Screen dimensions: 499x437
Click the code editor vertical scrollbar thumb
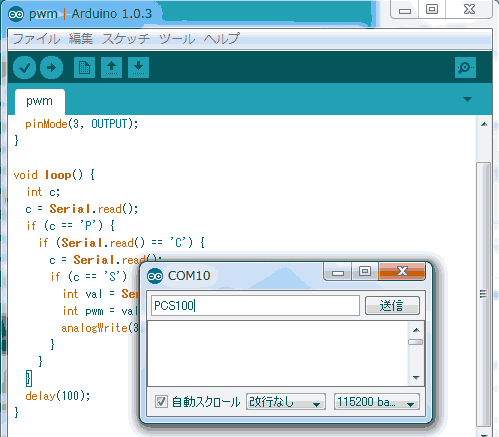[484, 293]
